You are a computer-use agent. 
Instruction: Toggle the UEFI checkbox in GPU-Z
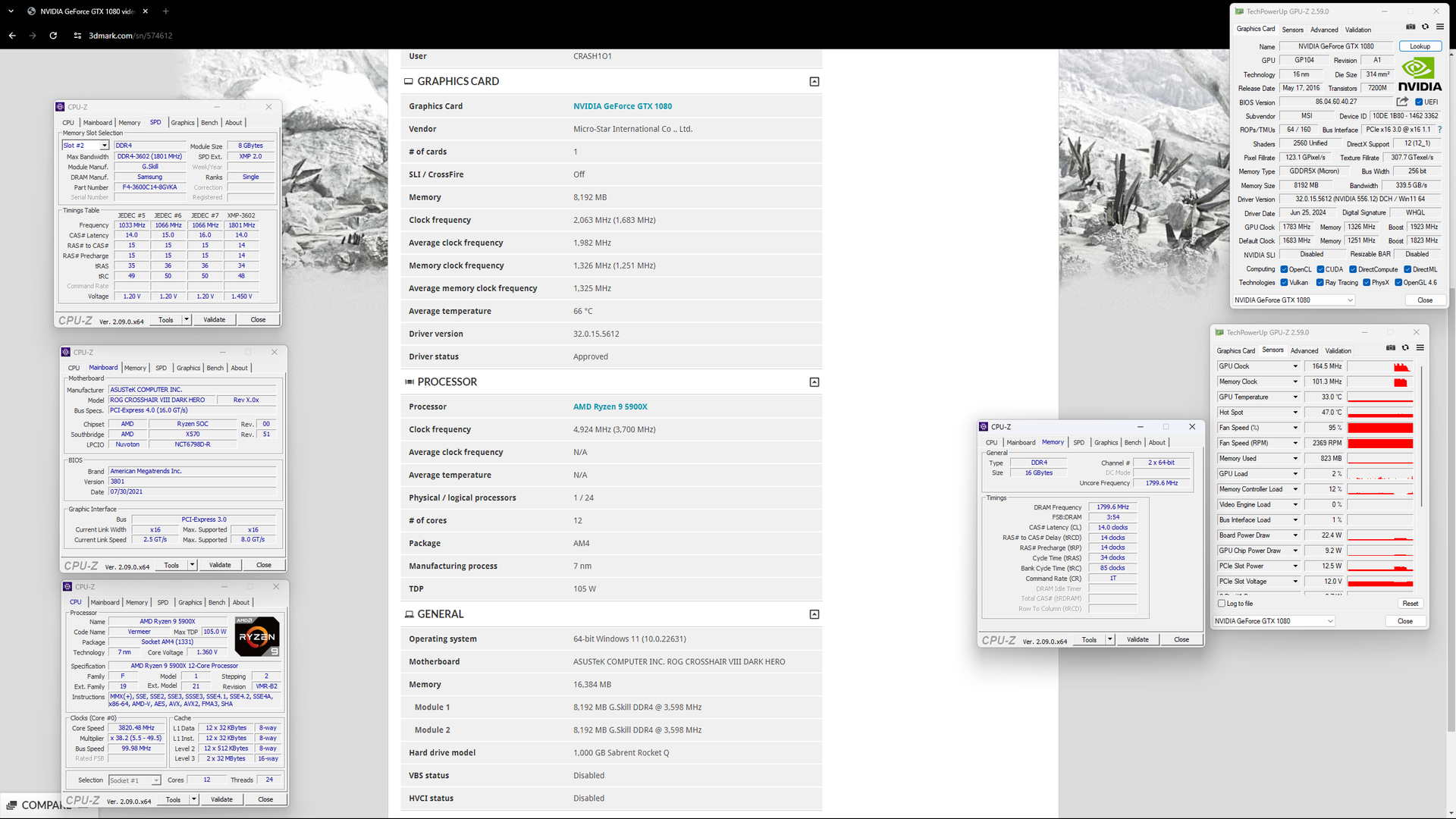tap(1419, 102)
